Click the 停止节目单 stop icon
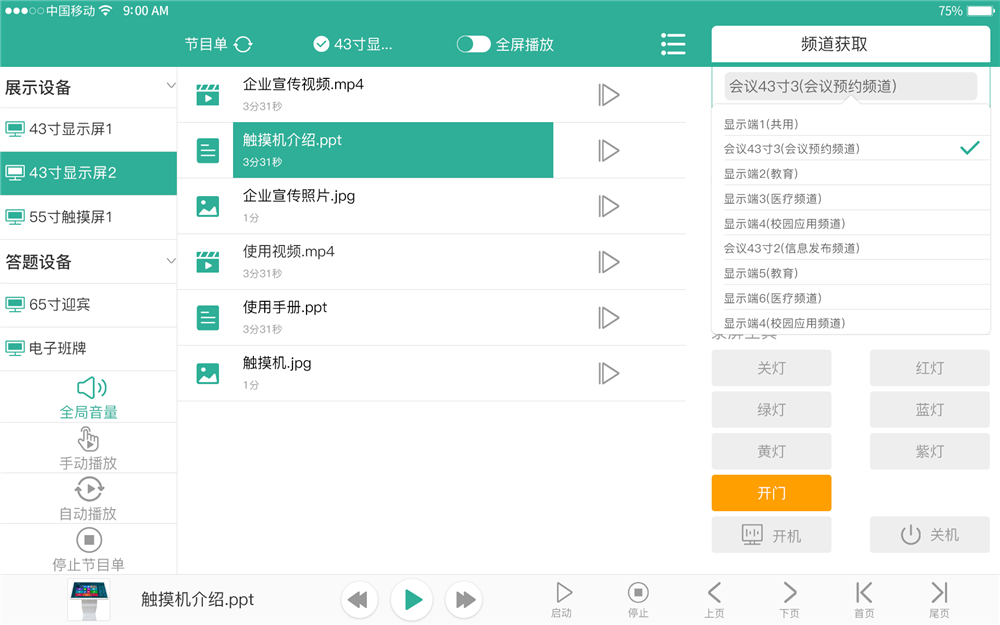The height and width of the screenshot is (625, 1000). 89,540
